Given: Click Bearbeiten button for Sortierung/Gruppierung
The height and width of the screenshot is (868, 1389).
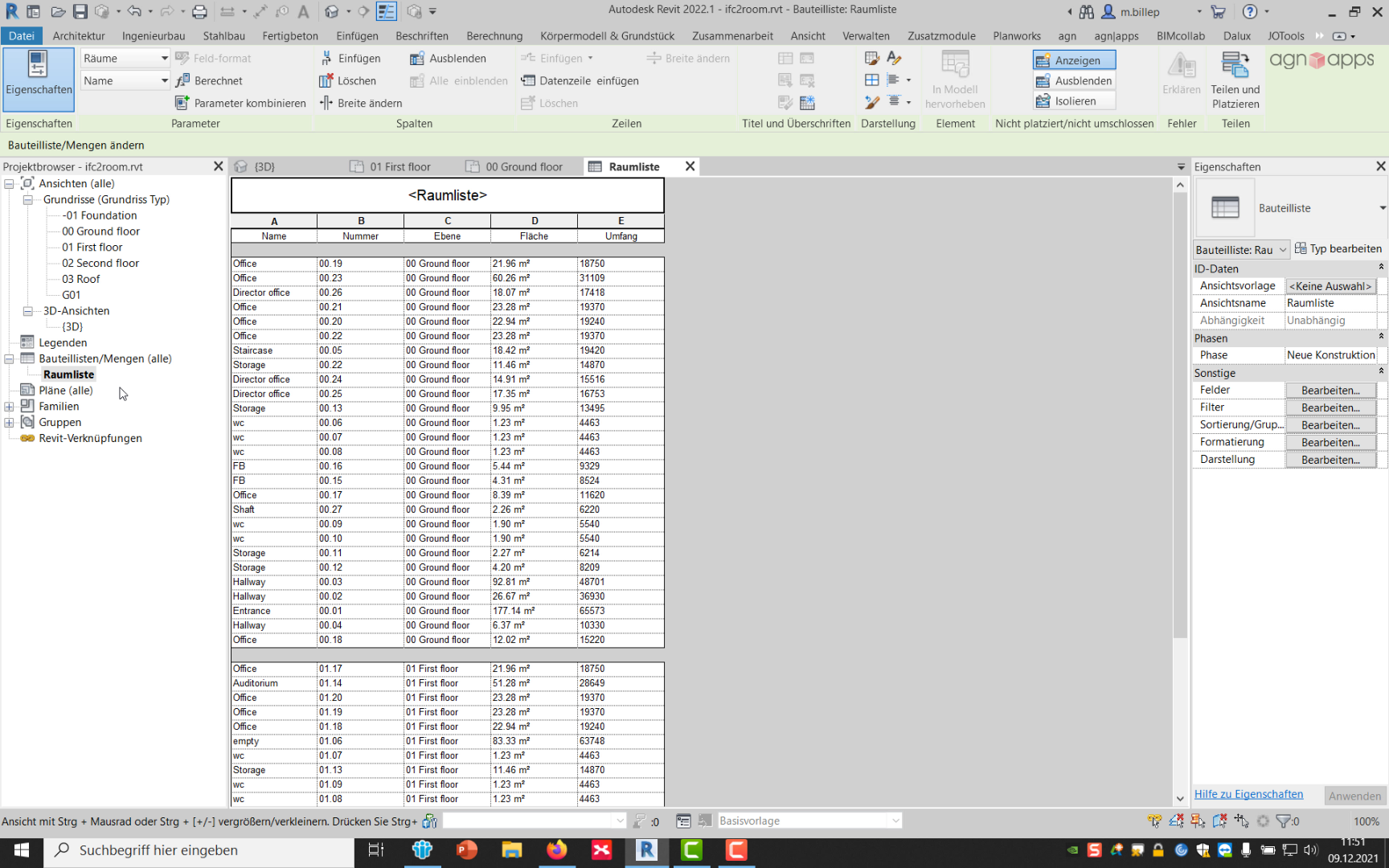Looking at the screenshot, I should coord(1330,425).
